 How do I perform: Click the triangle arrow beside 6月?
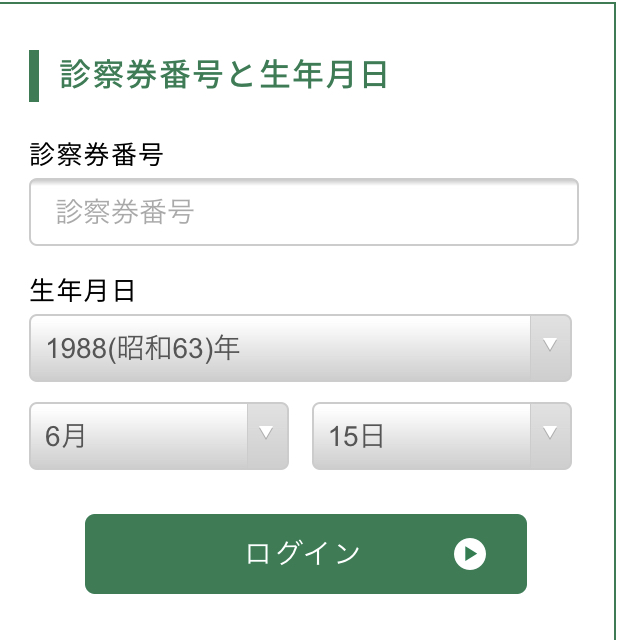(x=266, y=433)
